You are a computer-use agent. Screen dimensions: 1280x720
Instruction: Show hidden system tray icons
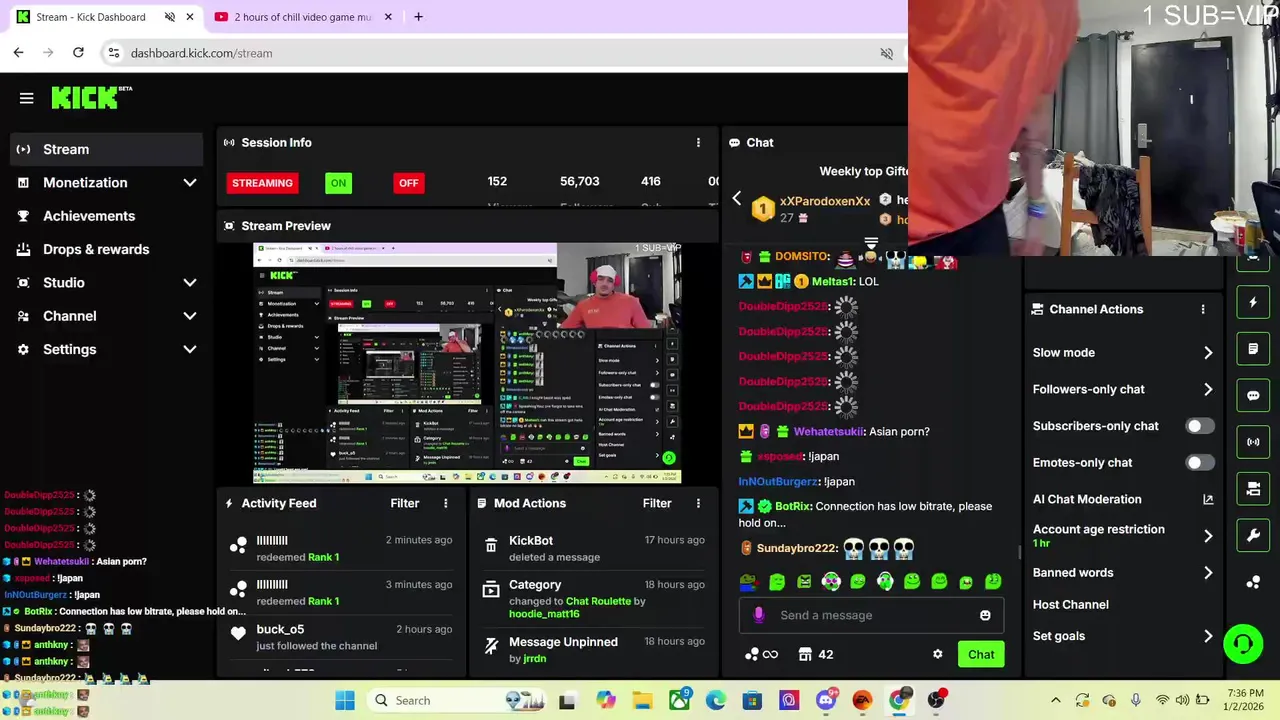(1055, 700)
